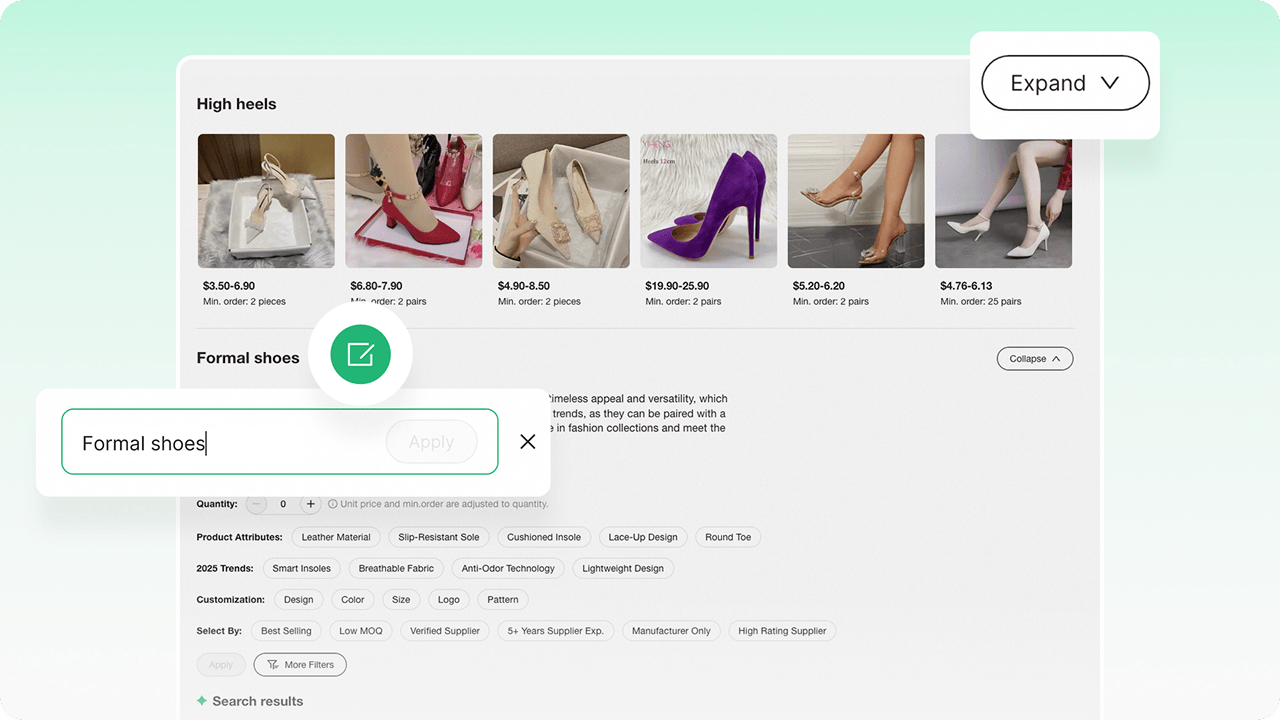Toggle the Anti-Odor Technology filter
This screenshot has height=720, width=1280.
click(508, 568)
